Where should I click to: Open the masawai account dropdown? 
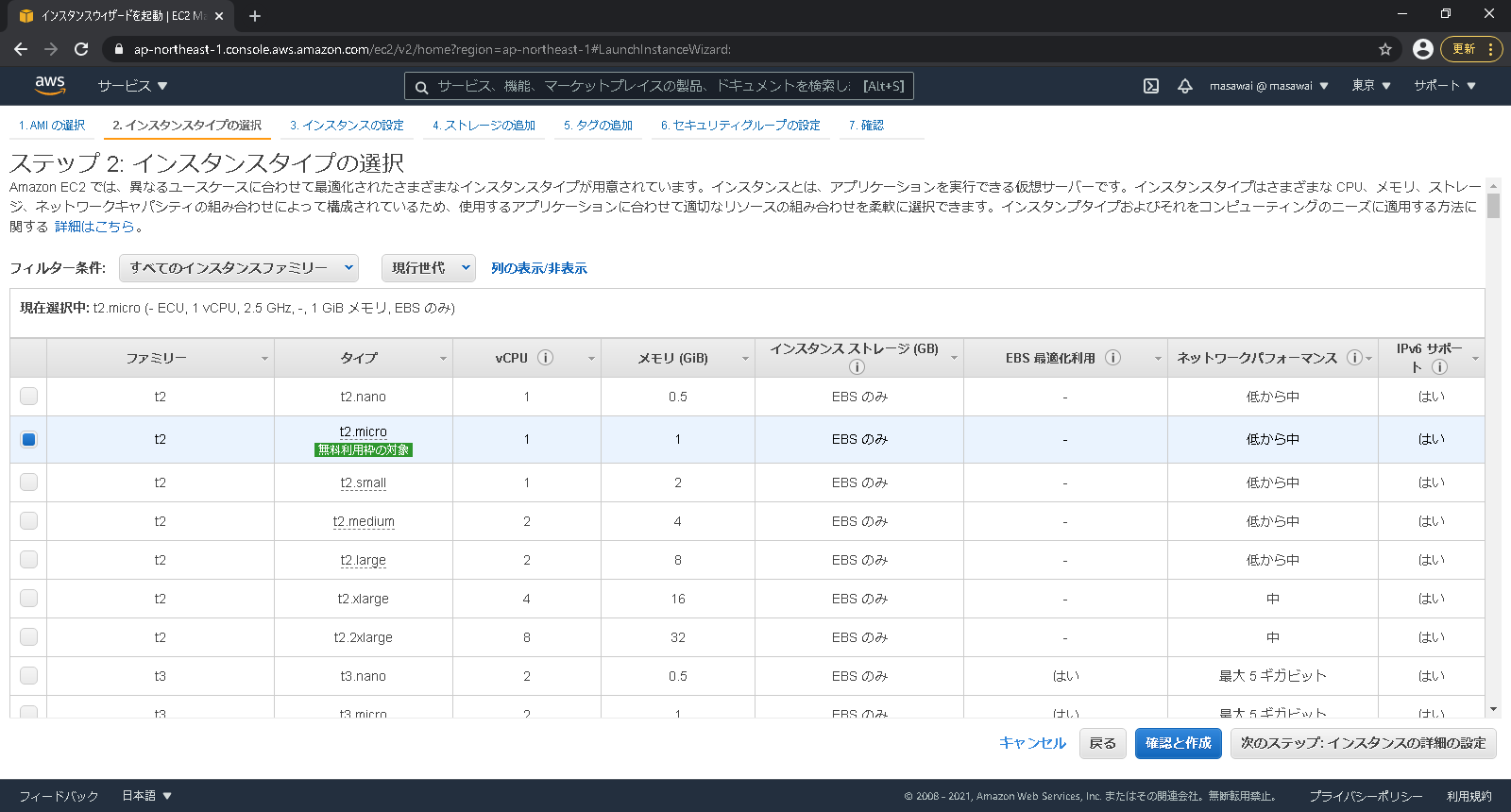pos(1269,86)
